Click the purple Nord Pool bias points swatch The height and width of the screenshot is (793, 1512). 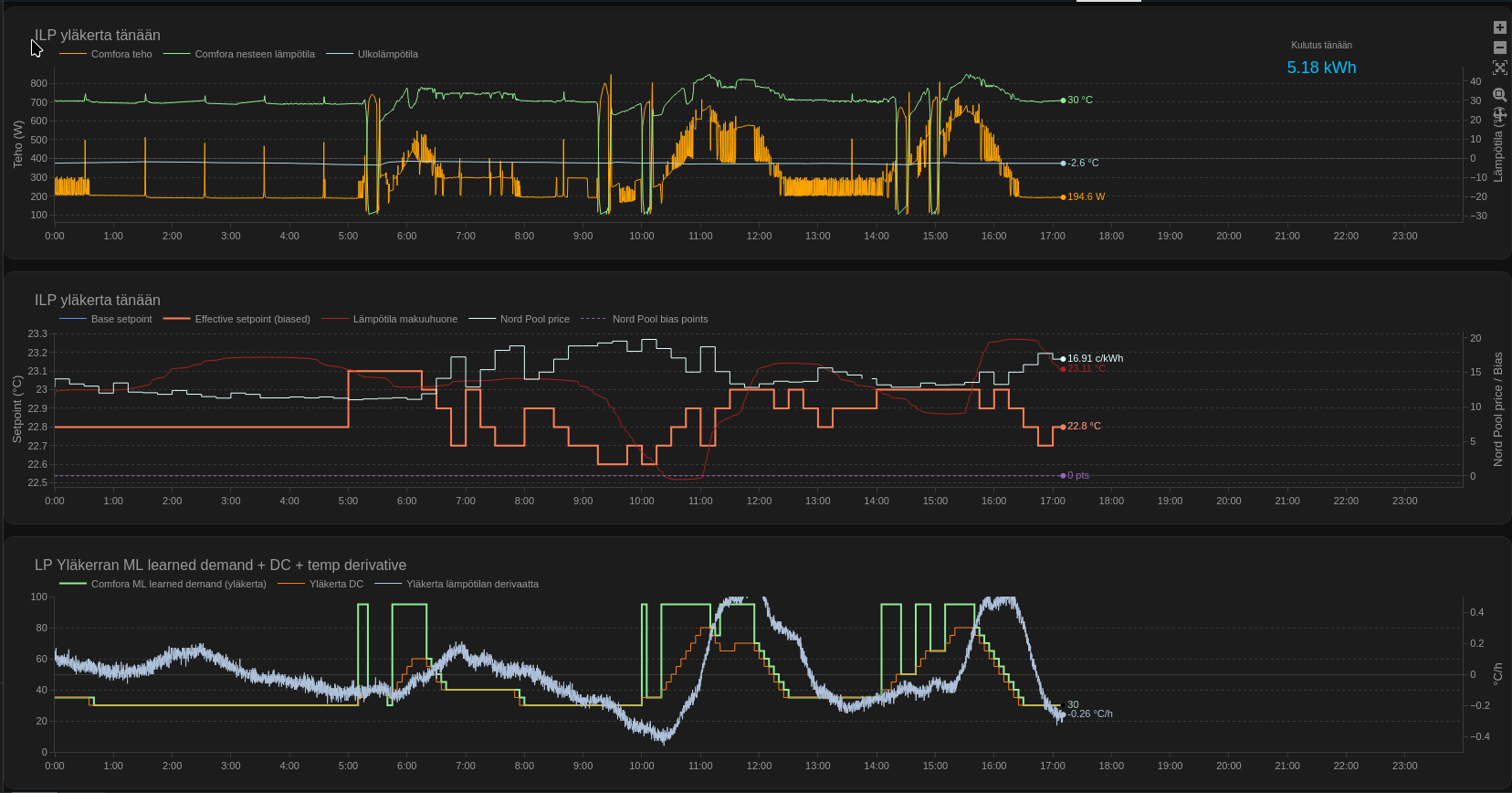[x=593, y=319]
